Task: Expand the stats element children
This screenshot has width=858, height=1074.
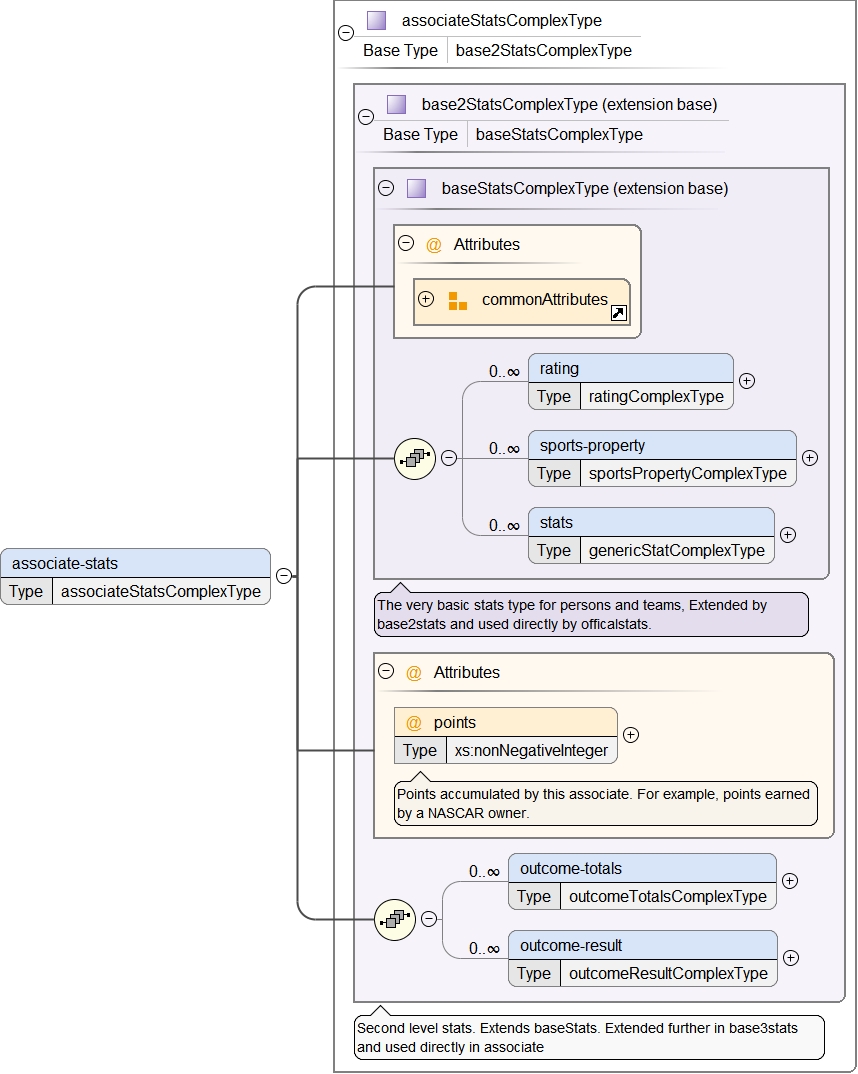Action: click(788, 535)
